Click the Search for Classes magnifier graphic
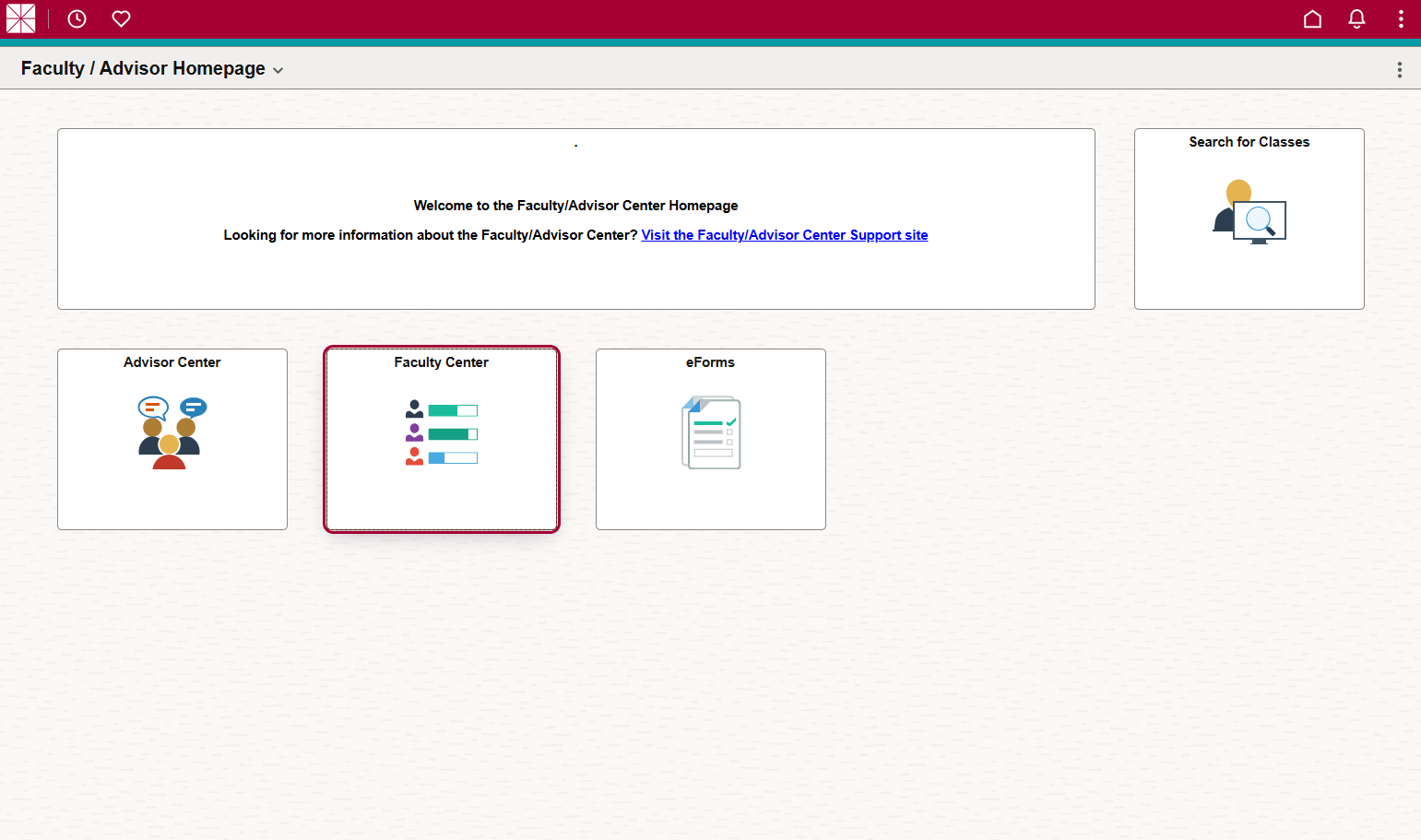 pos(1262,221)
